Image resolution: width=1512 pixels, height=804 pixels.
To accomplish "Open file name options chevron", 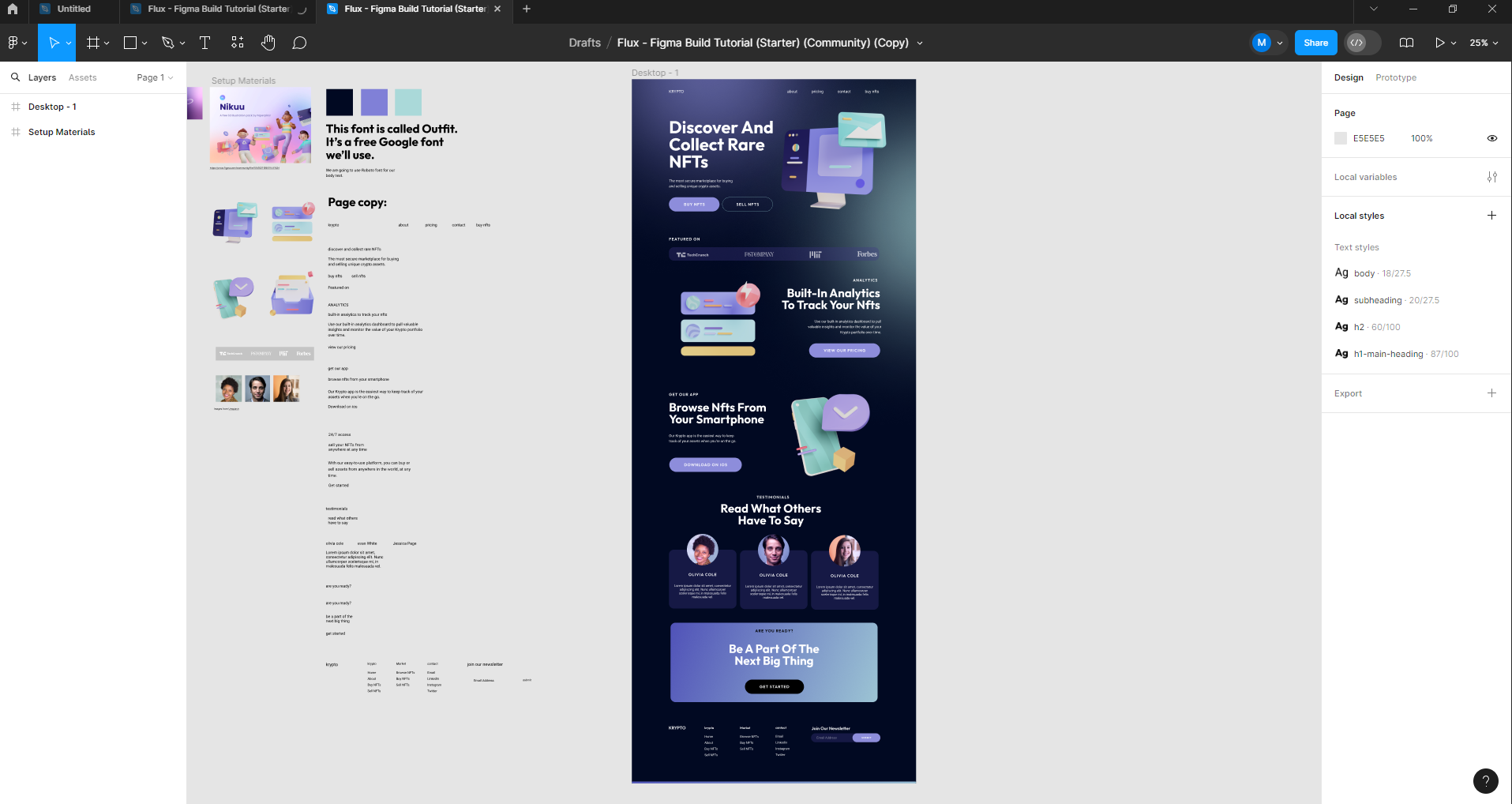I will tap(920, 43).
